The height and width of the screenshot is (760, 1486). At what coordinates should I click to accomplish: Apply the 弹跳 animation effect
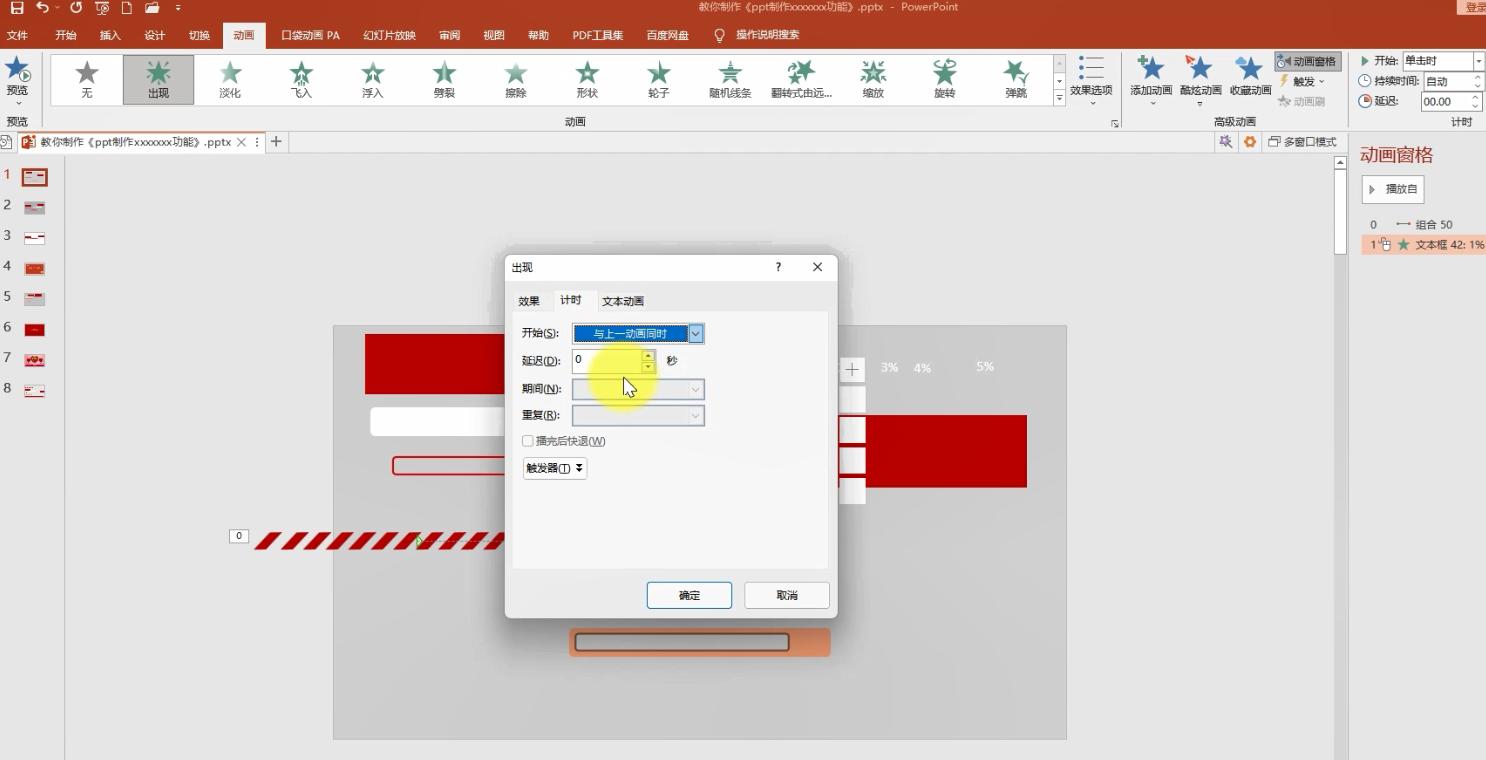(1015, 80)
